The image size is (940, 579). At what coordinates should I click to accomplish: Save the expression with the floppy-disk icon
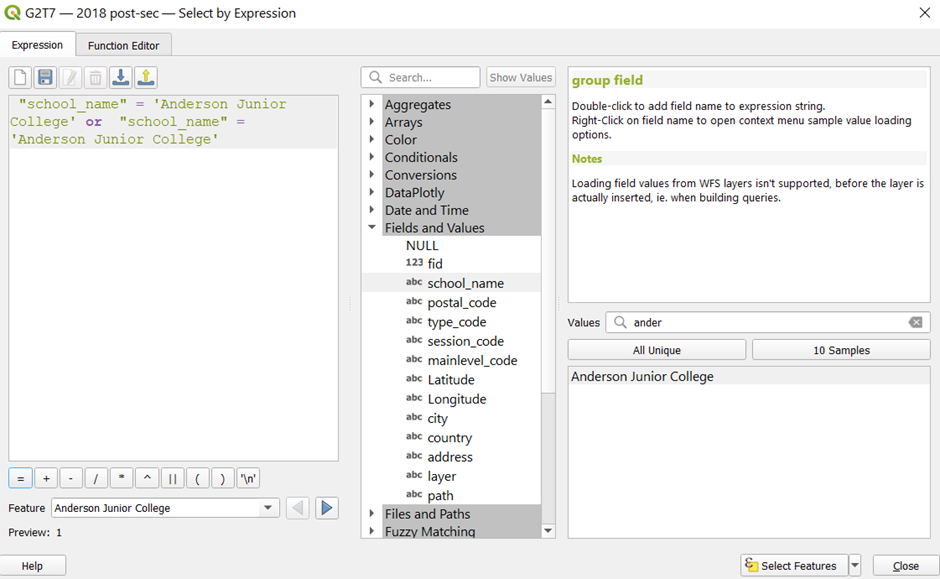[x=45, y=78]
